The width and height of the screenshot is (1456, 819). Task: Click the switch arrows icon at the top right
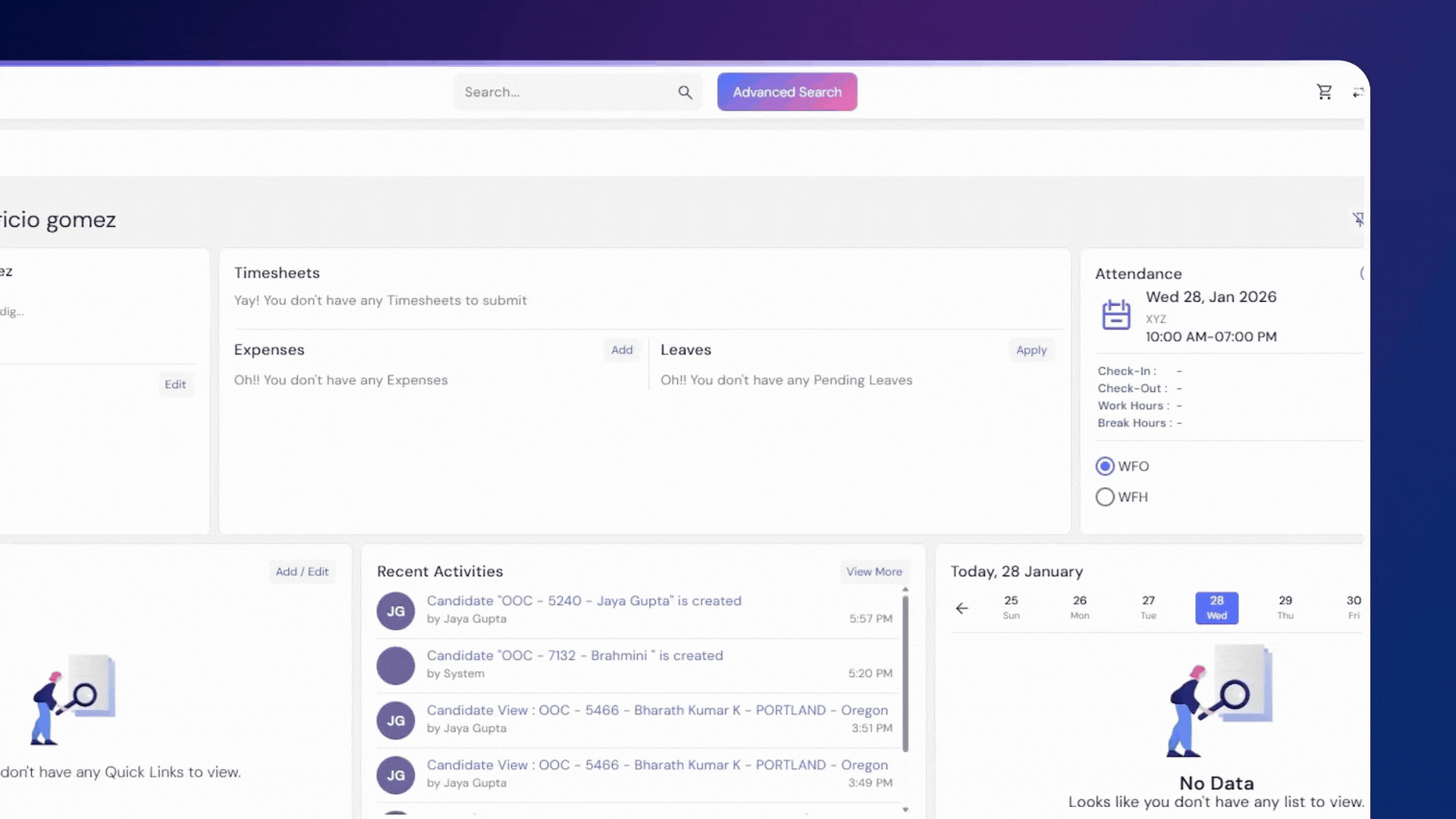pos(1357,93)
